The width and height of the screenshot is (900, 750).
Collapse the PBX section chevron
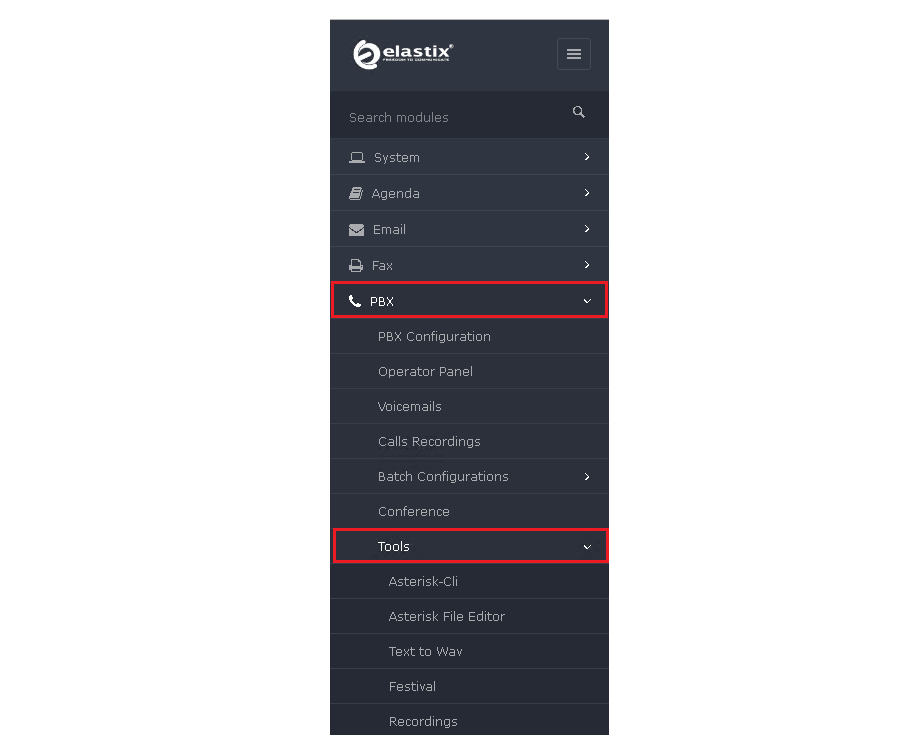coord(587,301)
